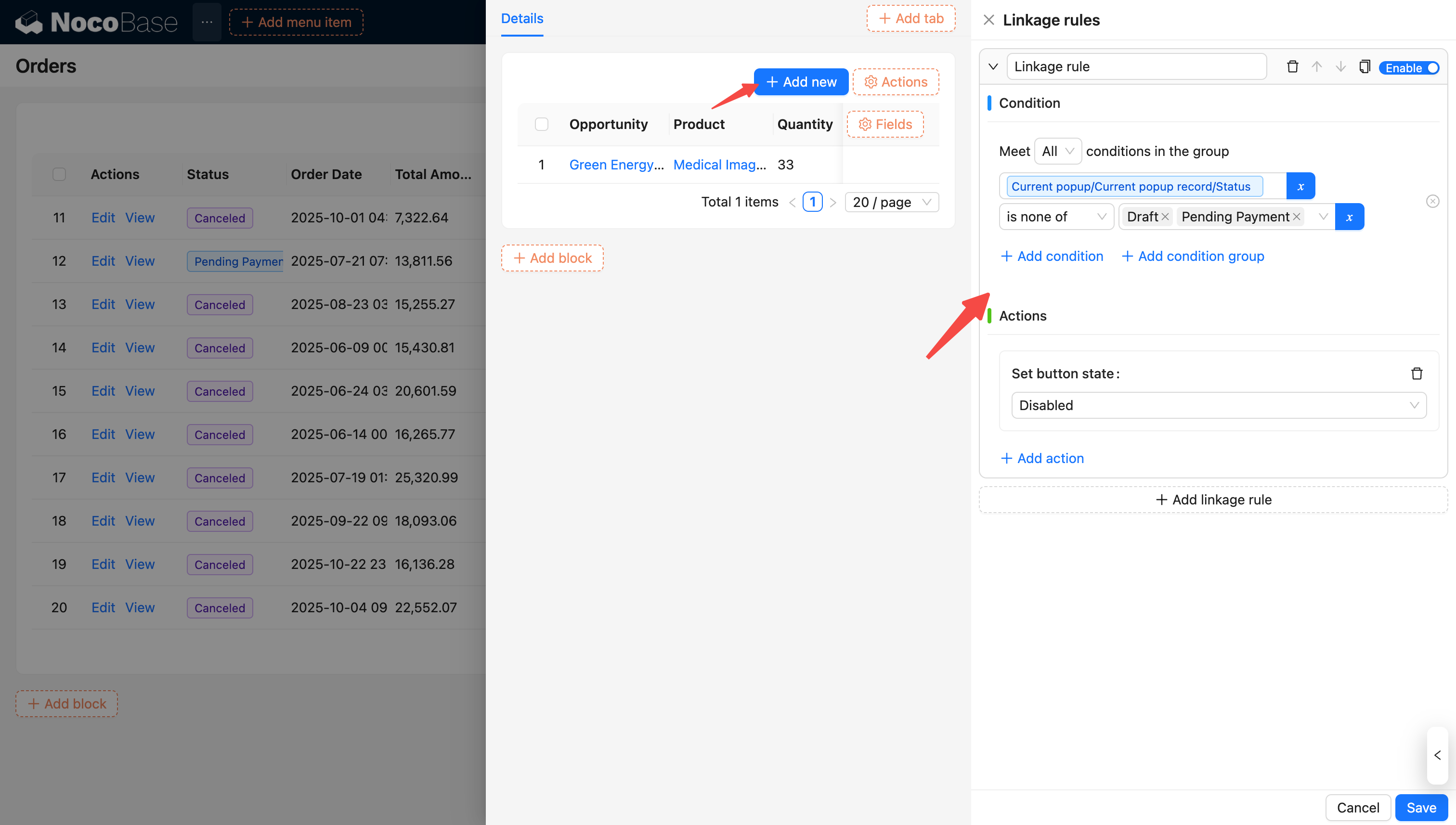1456x825 pixels.
Task: Remove the Status condition row
Action: pos(1432,201)
